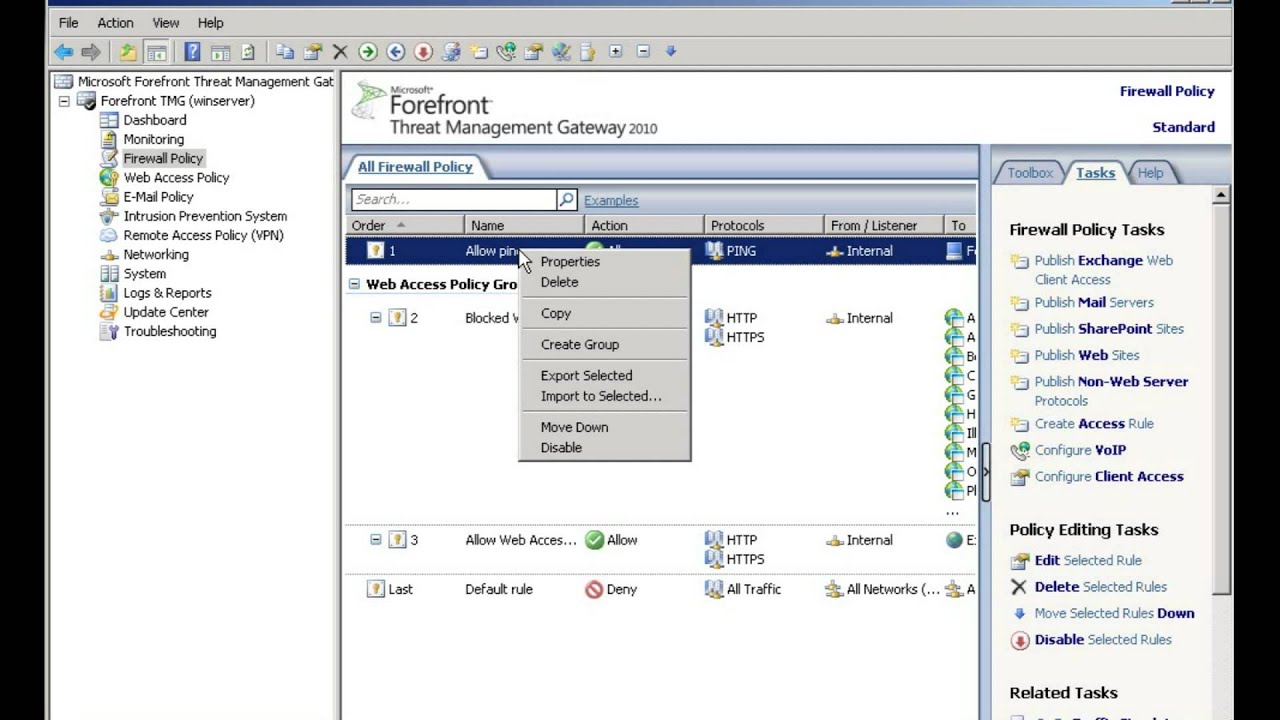Click inside the Search field
This screenshot has height=720, width=1280.
[454, 199]
